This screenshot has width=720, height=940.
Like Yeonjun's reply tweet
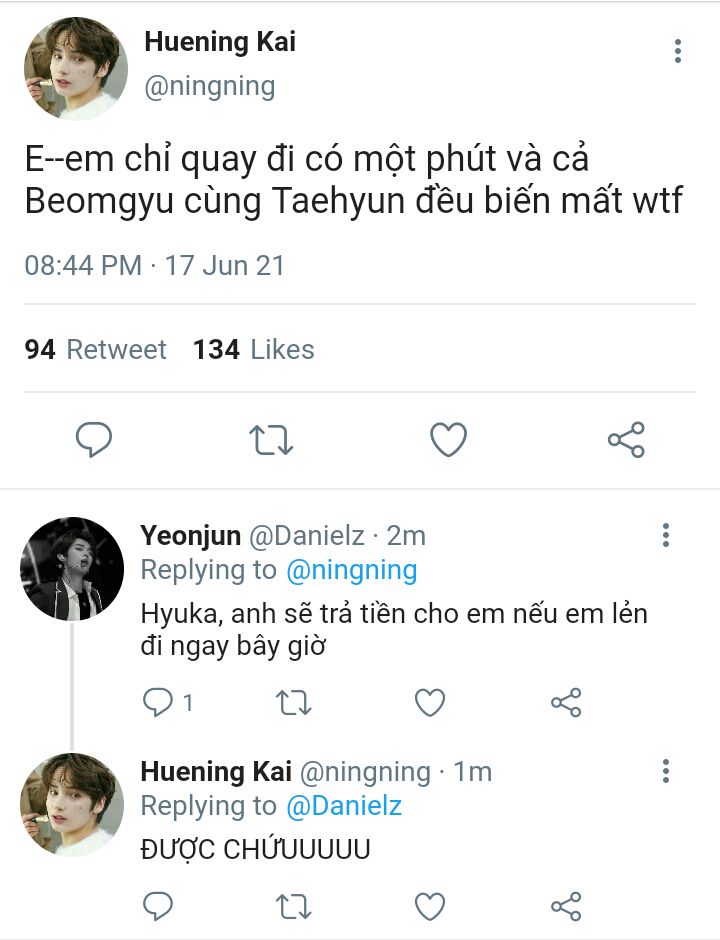(x=430, y=703)
